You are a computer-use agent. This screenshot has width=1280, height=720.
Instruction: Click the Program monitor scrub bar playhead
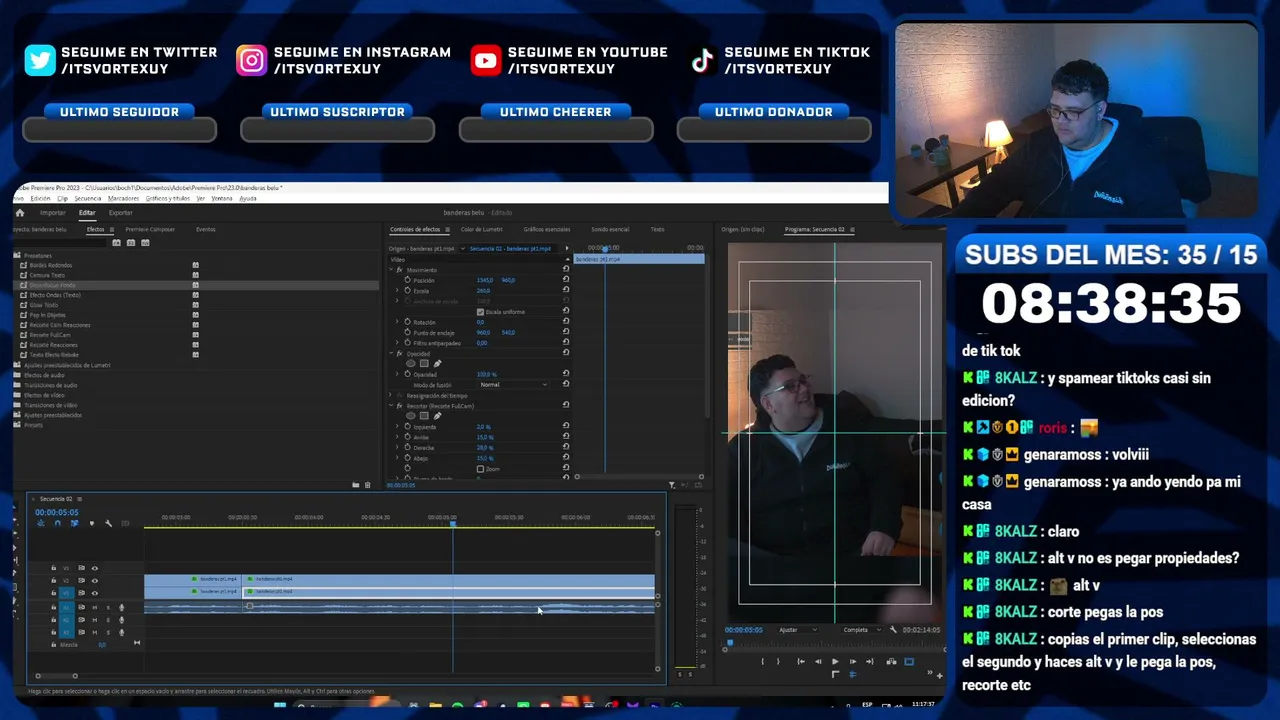coord(729,642)
